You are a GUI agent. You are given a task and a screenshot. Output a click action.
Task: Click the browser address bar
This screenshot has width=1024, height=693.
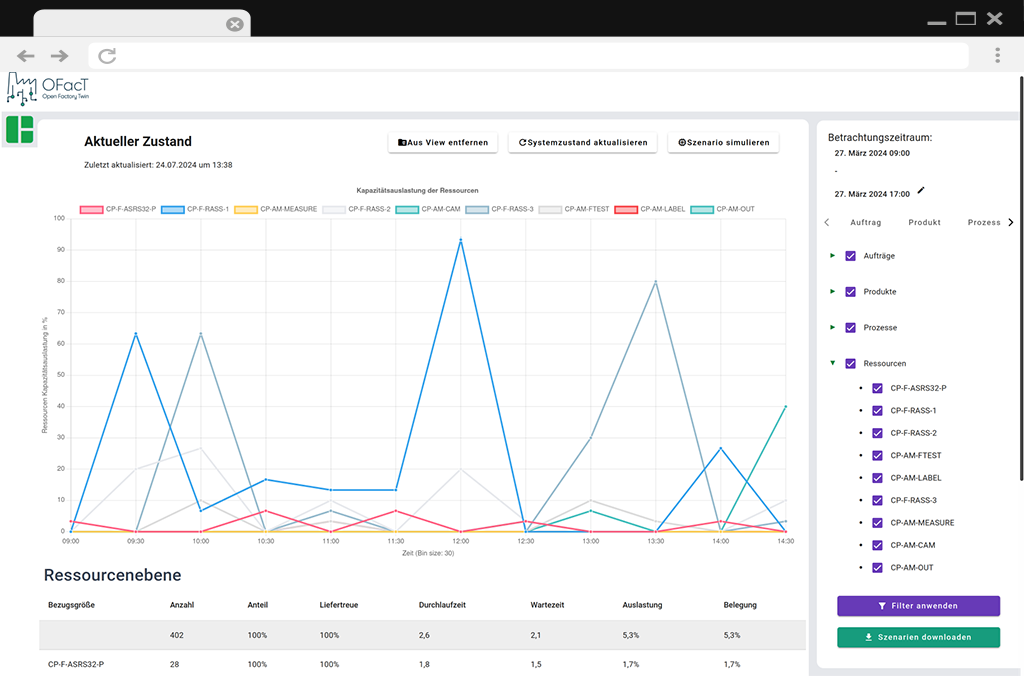pyautogui.click(x=528, y=56)
